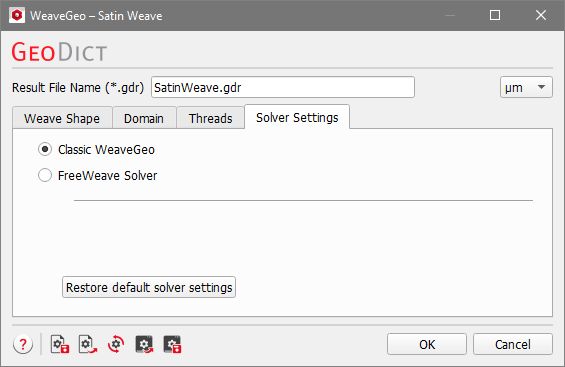The height and width of the screenshot is (367, 565).
Task: Switch to the Threads tab
Action: click(210, 118)
